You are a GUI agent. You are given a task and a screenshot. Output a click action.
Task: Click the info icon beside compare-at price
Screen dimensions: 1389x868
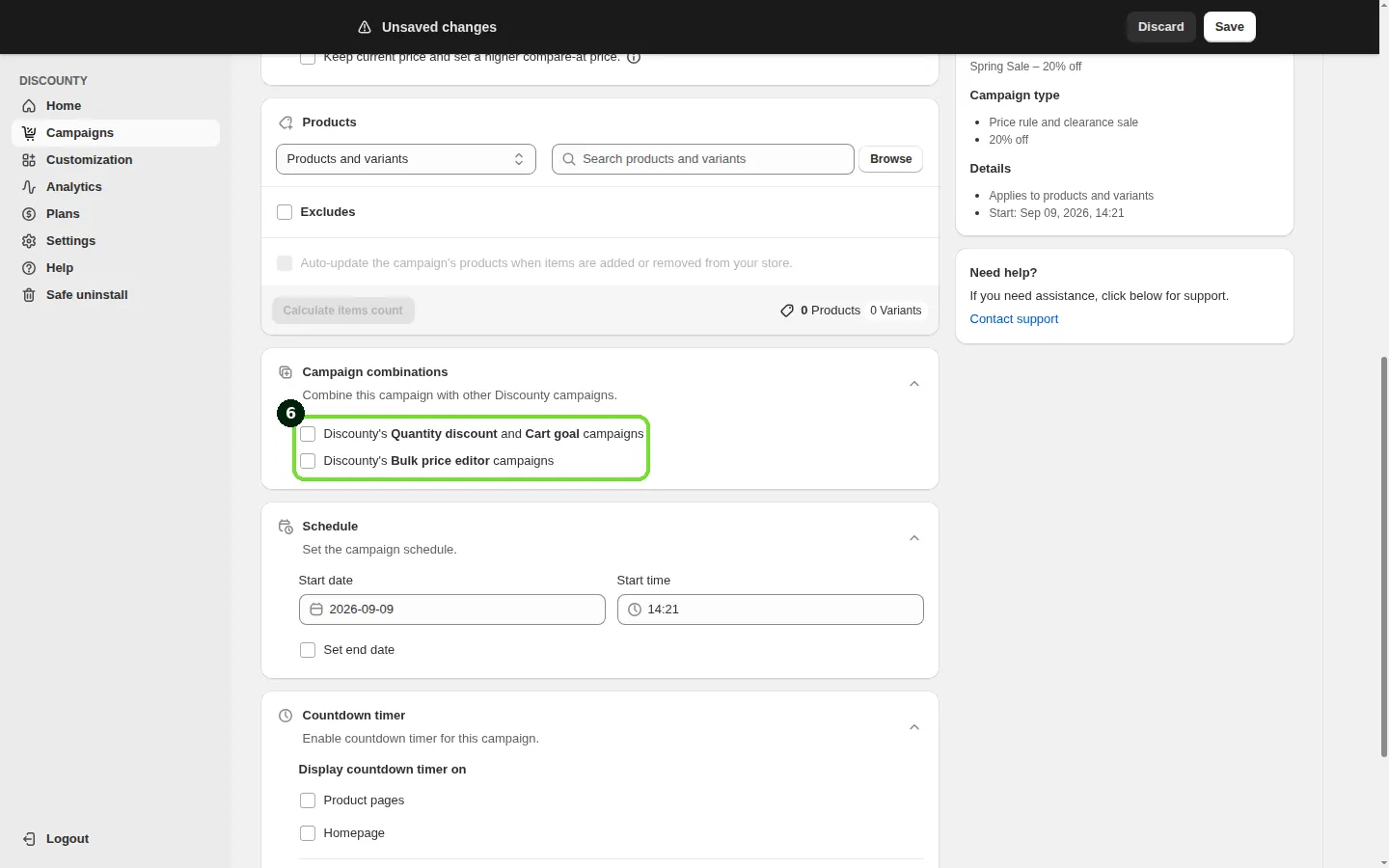click(634, 58)
